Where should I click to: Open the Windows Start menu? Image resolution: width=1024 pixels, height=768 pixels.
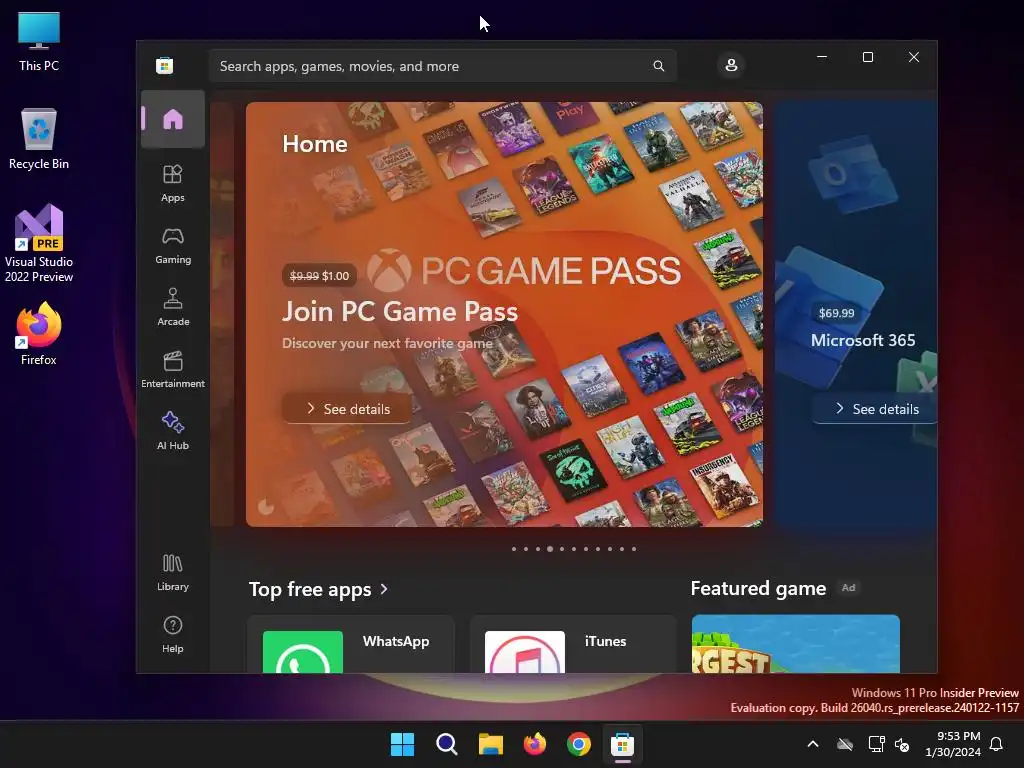click(x=402, y=744)
